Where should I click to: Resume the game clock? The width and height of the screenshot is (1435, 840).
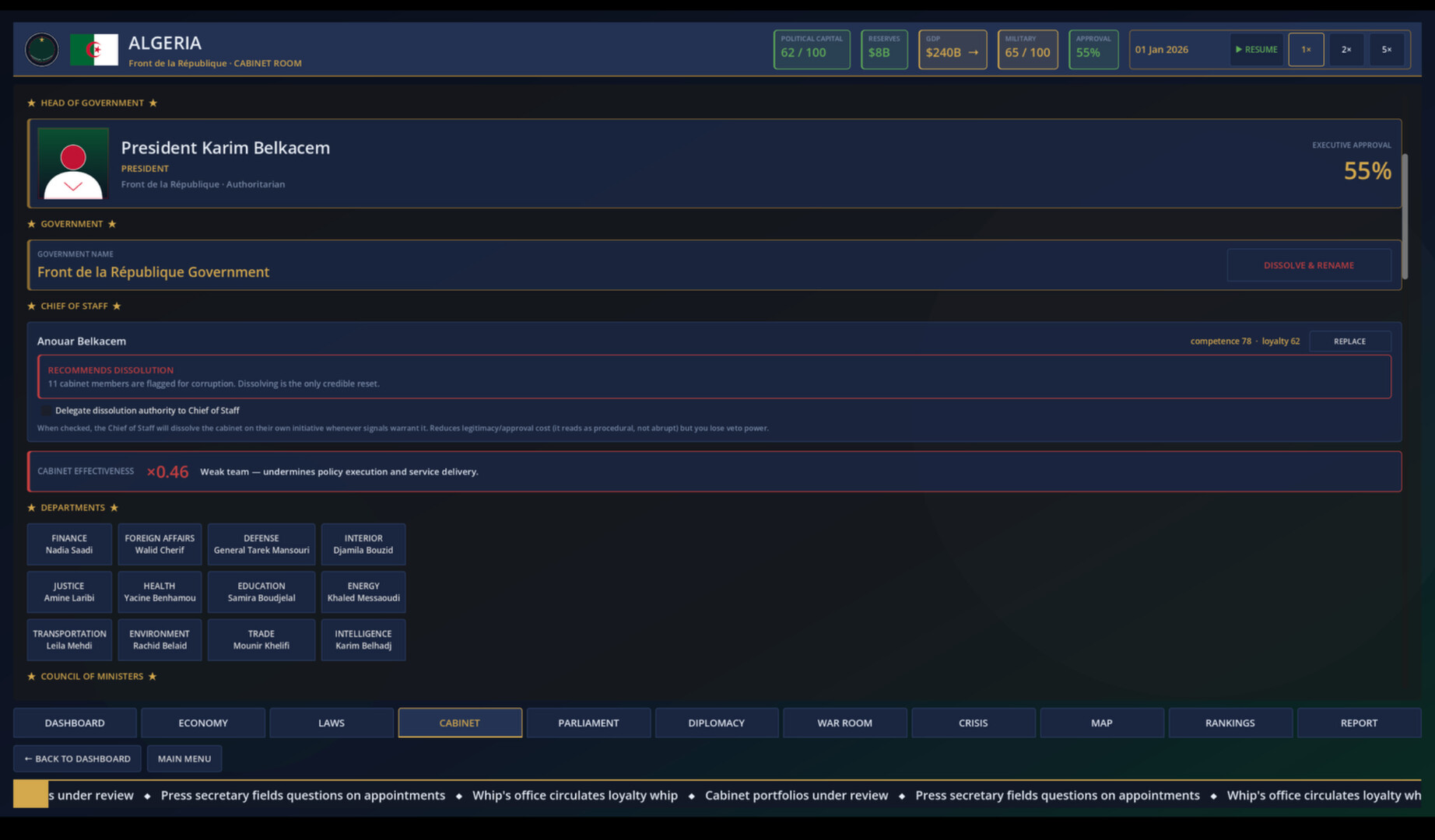[x=1256, y=50]
